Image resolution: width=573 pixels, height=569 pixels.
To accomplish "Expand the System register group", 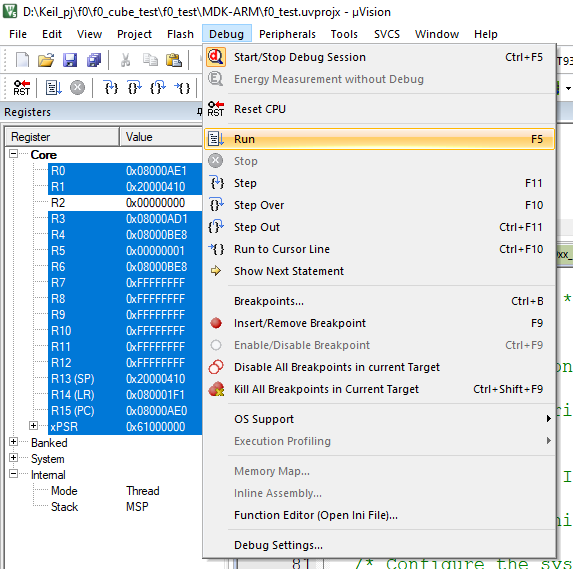I will coord(14,458).
